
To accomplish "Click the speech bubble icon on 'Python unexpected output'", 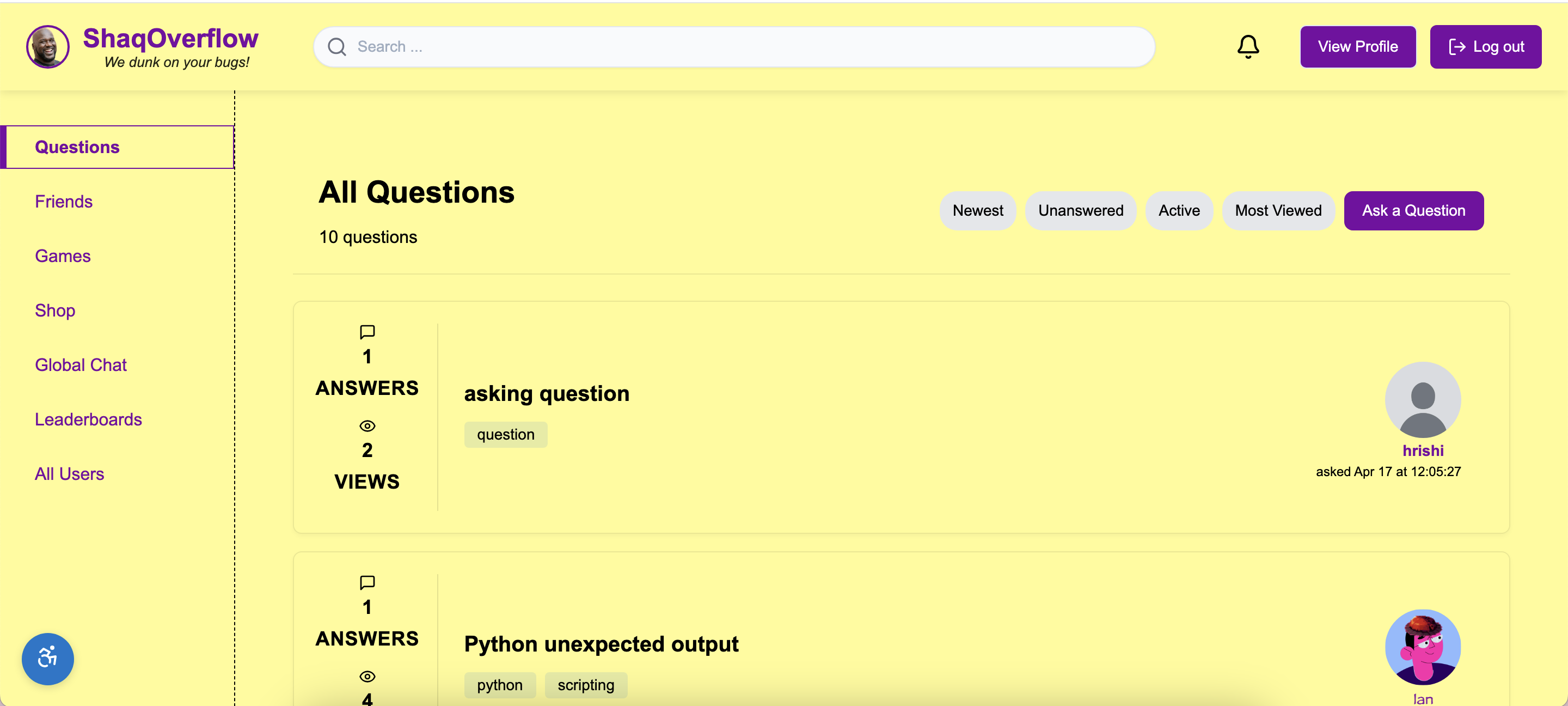I will point(367,582).
